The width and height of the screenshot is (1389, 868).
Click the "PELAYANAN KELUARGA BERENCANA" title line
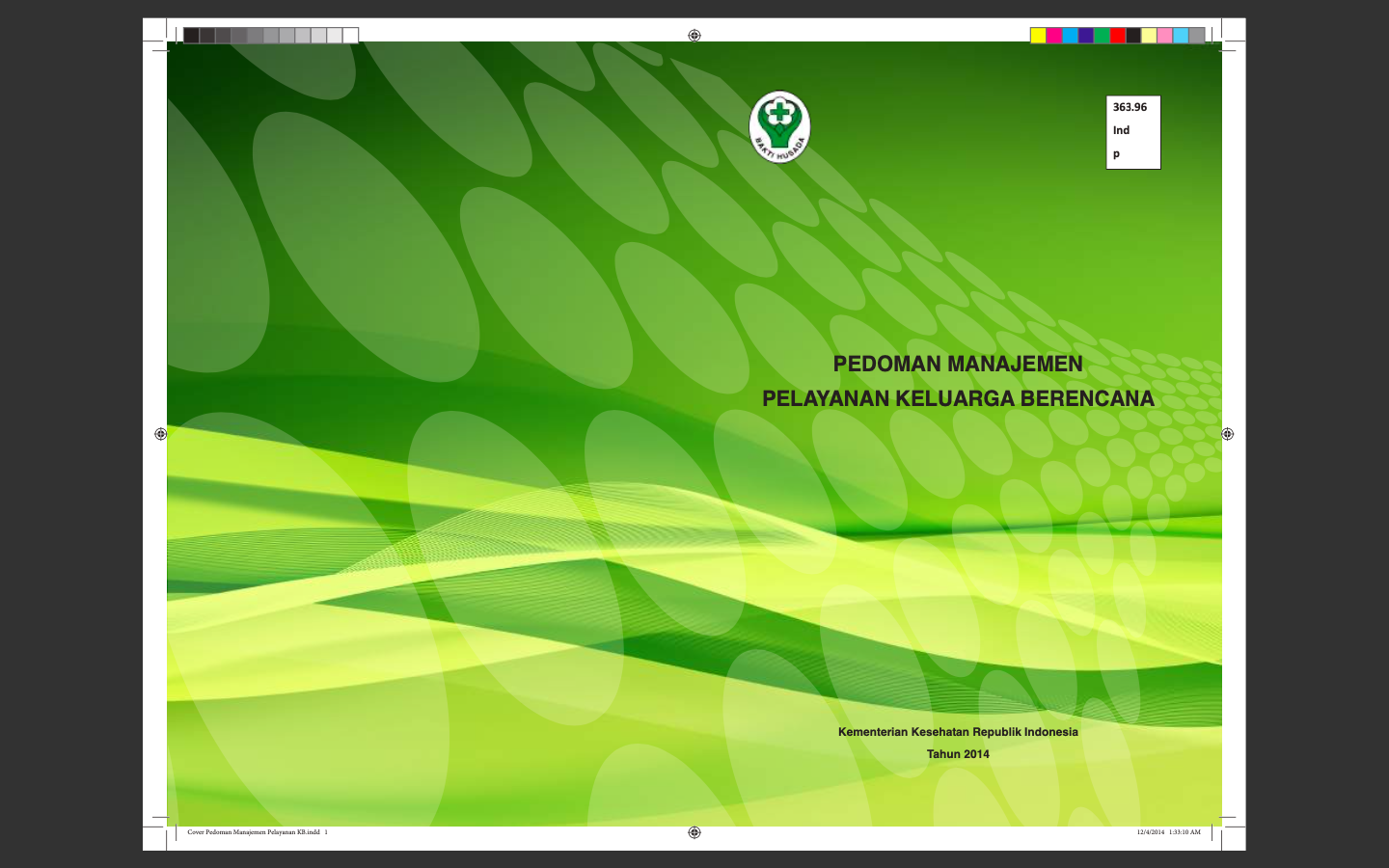pyautogui.click(x=958, y=398)
